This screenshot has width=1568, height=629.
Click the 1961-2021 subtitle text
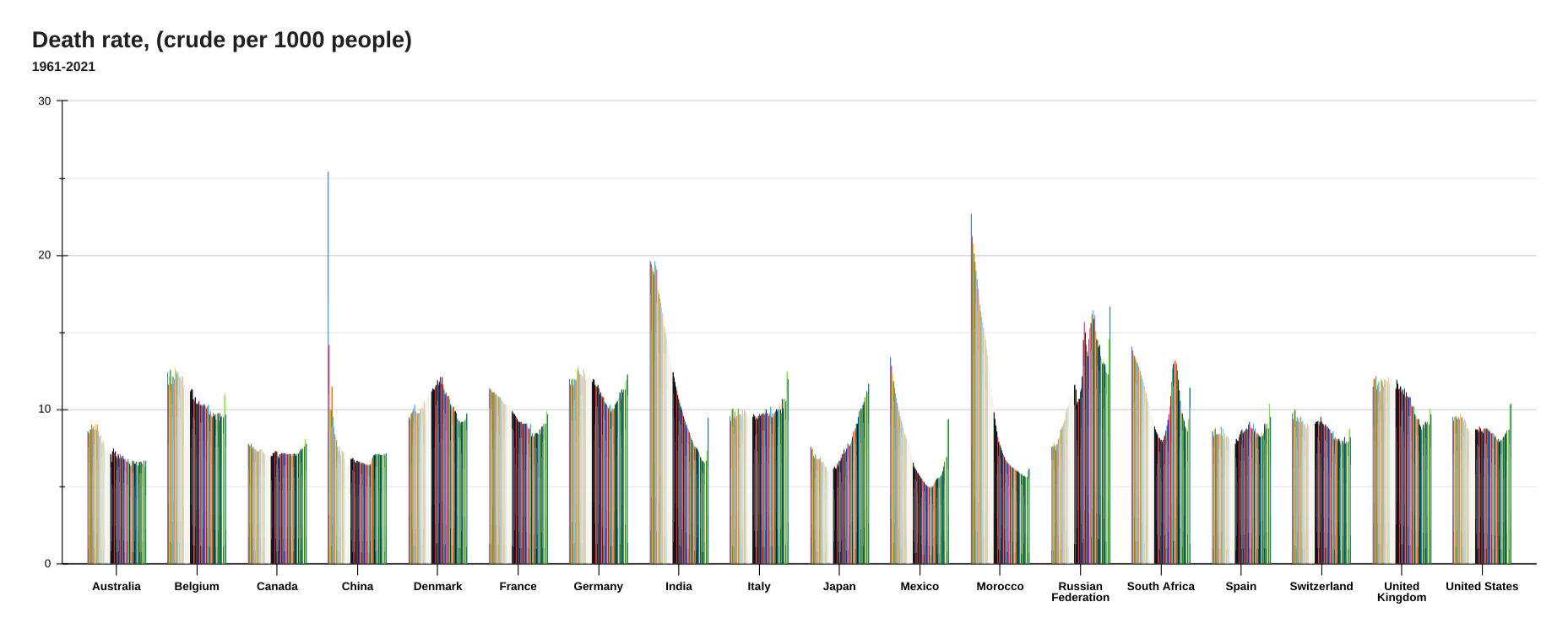point(63,67)
